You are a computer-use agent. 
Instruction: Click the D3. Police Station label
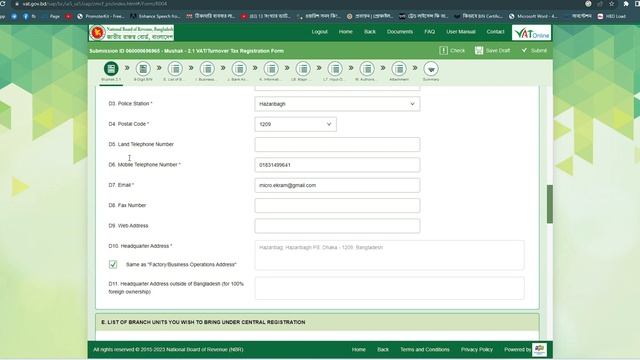pyautogui.click(x=131, y=104)
